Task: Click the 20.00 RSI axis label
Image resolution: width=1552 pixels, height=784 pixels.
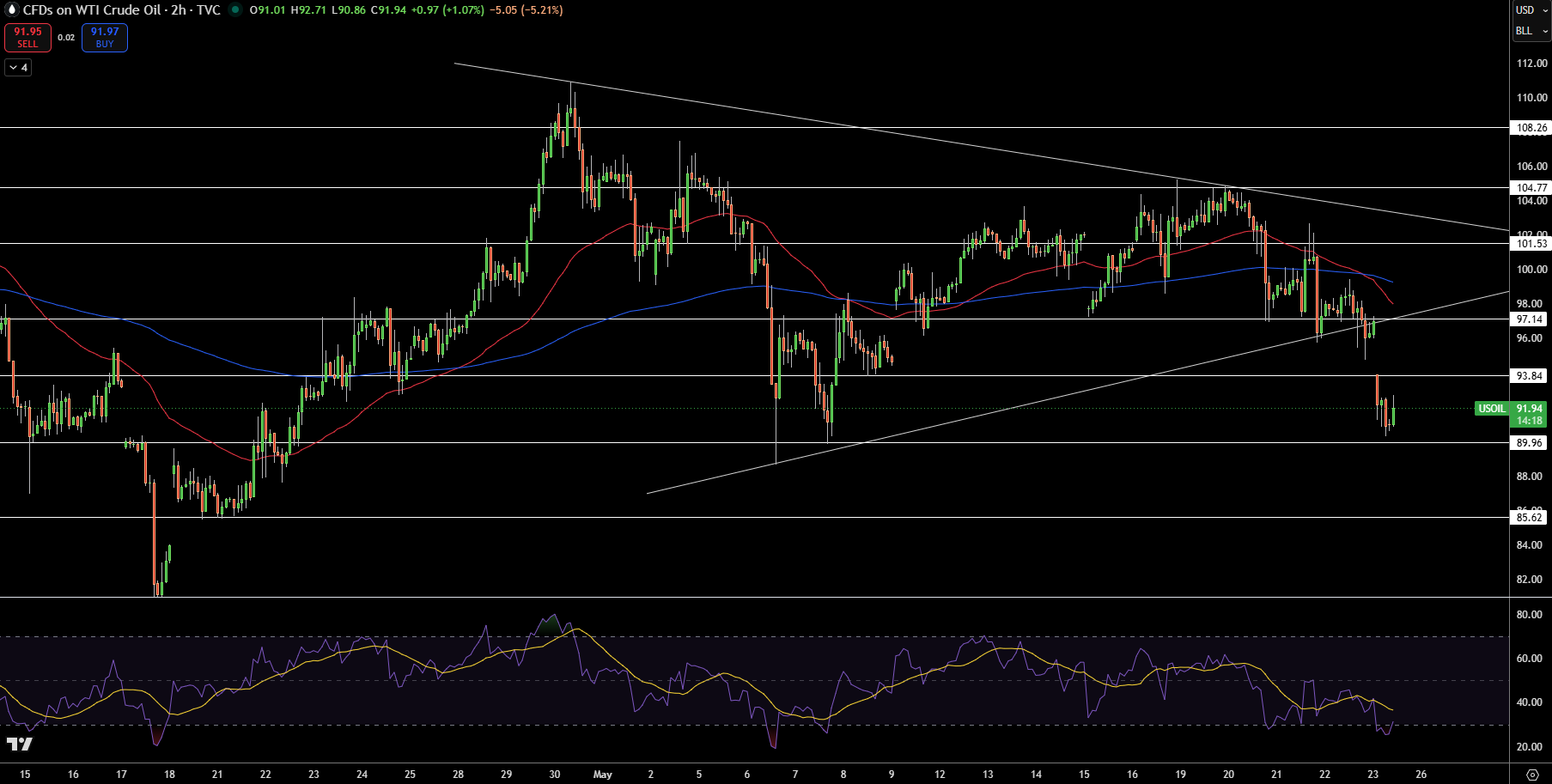Action: [1529, 747]
